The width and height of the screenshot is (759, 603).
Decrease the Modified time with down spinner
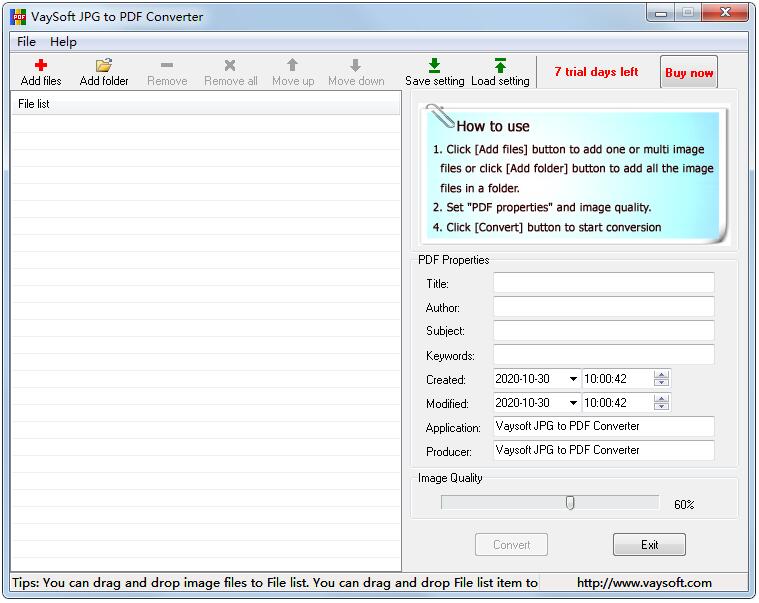661,407
